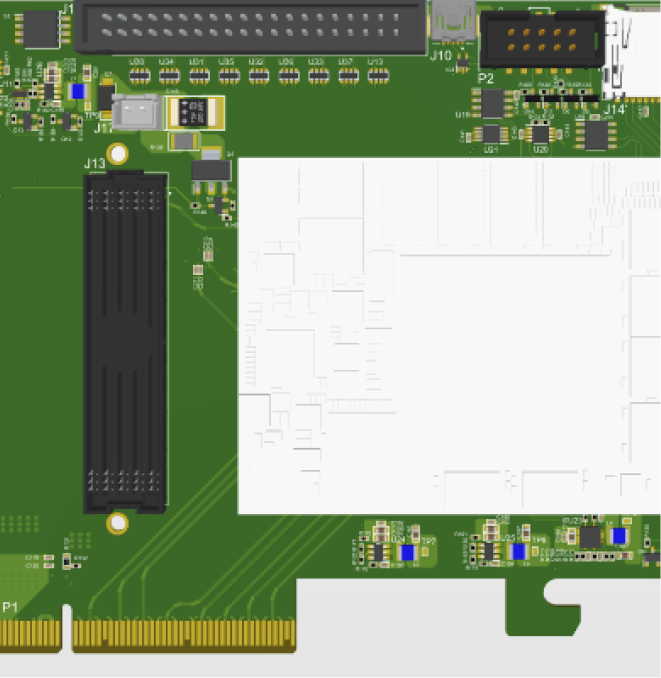Image resolution: width=661 pixels, height=678 pixels.
Task: Select the blue component at top-left
Action: [x=78, y=90]
